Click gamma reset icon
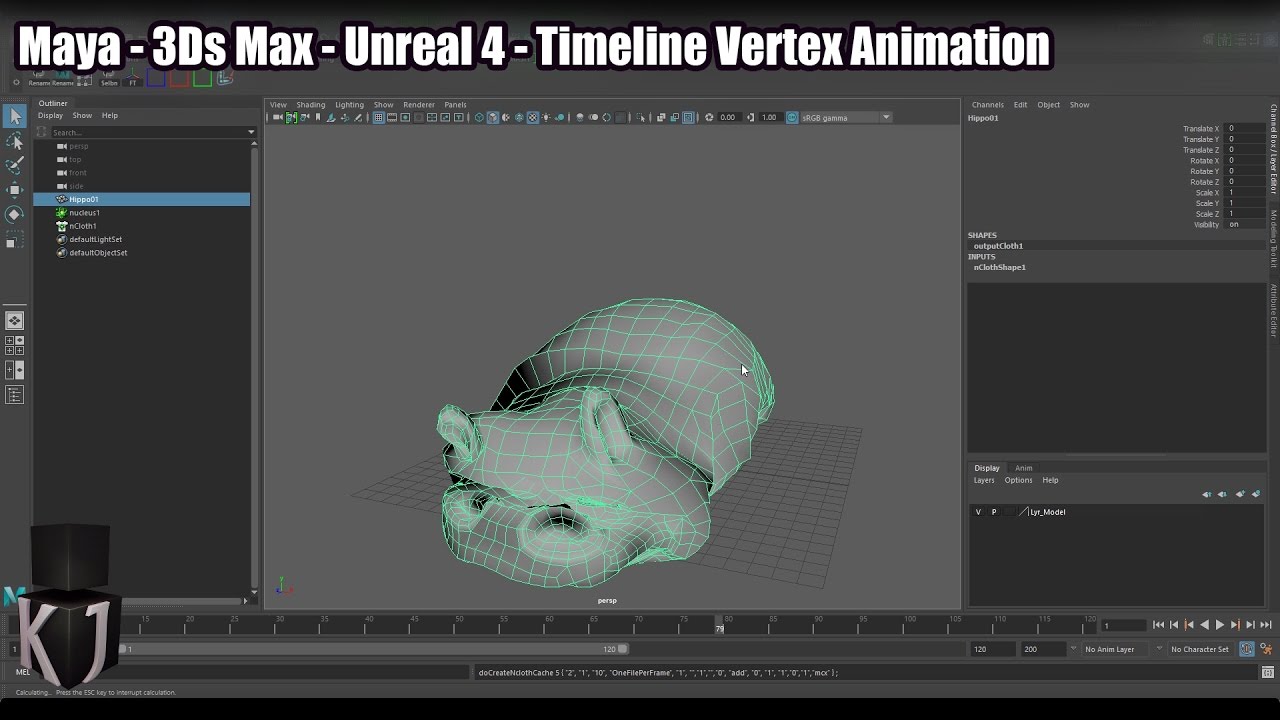 click(750, 117)
